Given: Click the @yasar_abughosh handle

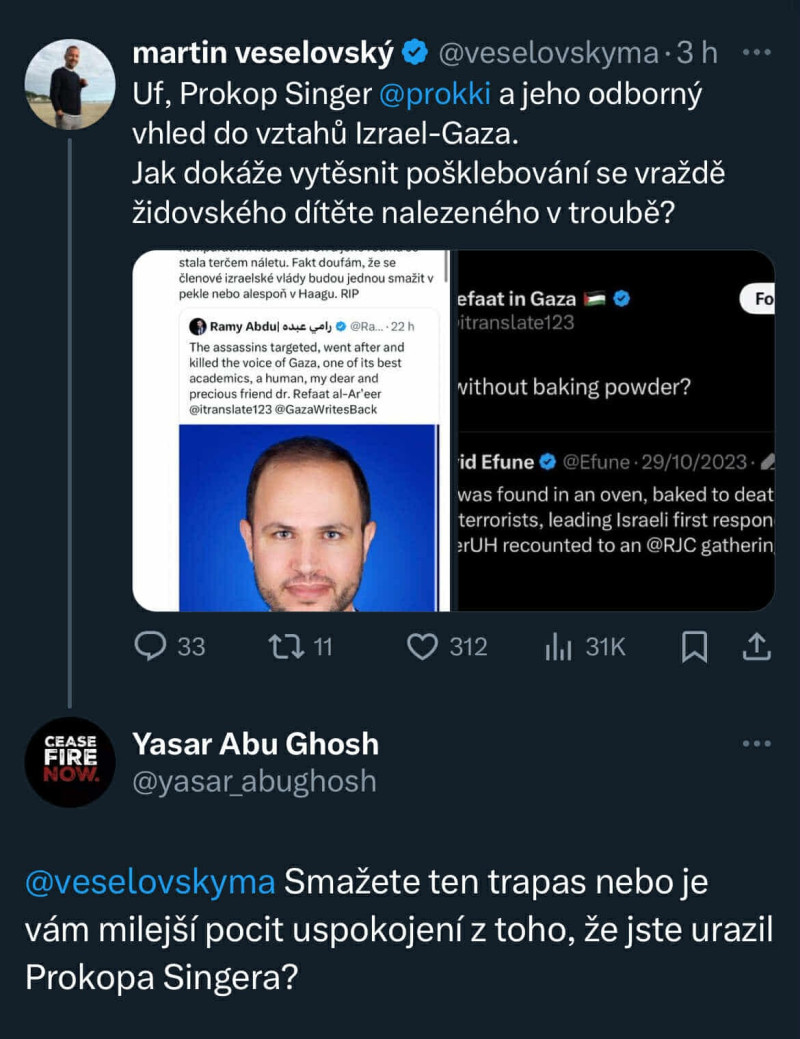Looking at the screenshot, I should tap(254, 780).
